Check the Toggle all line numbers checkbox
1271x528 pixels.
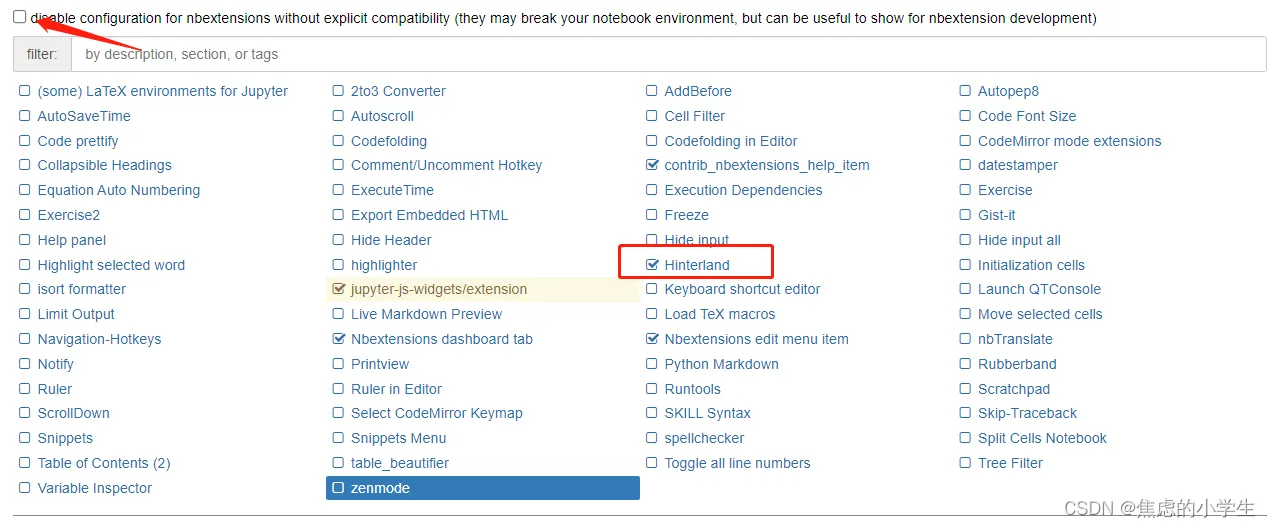(x=652, y=463)
